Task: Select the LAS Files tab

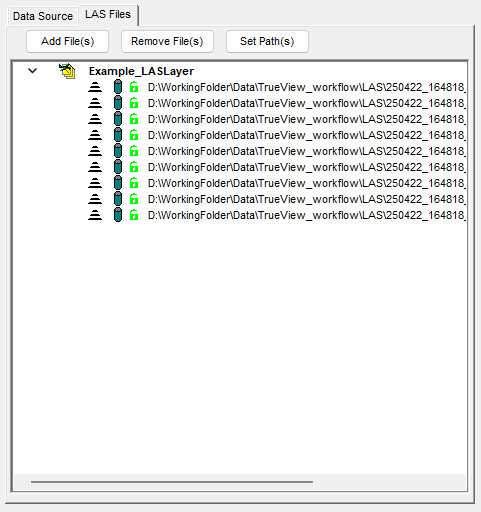Action: pyautogui.click(x=108, y=14)
